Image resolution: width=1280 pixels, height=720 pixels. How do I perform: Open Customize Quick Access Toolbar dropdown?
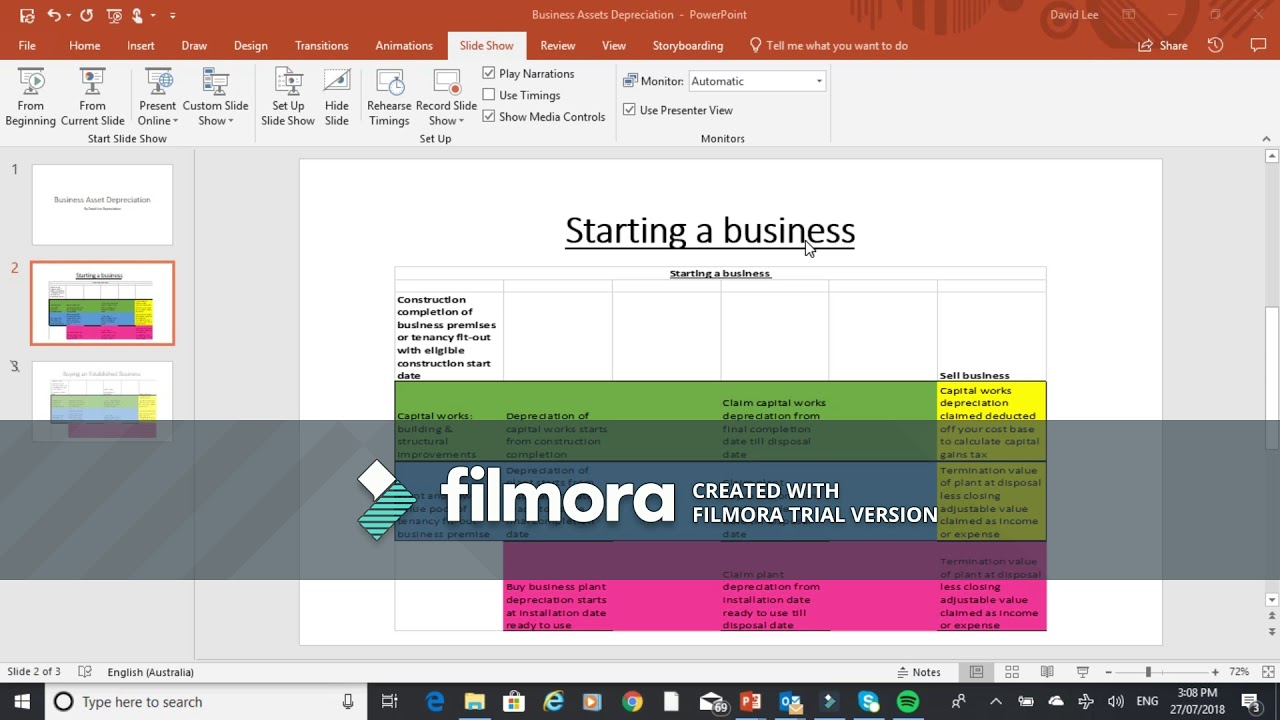(172, 16)
